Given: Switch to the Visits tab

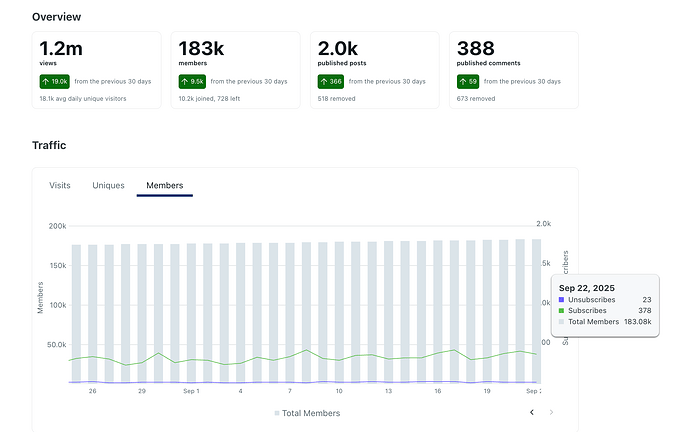Looking at the screenshot, I should (x=60, y=185).
